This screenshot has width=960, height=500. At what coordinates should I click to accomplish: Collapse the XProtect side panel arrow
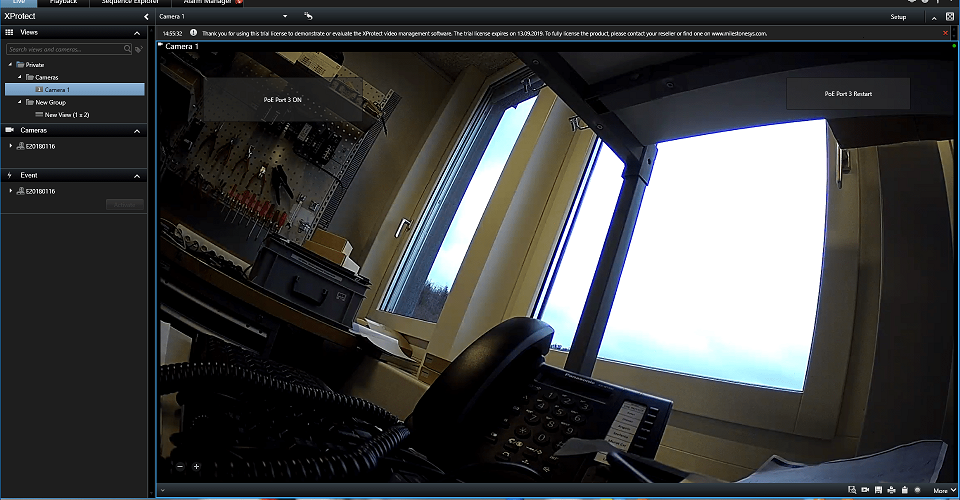coord(146,17)
